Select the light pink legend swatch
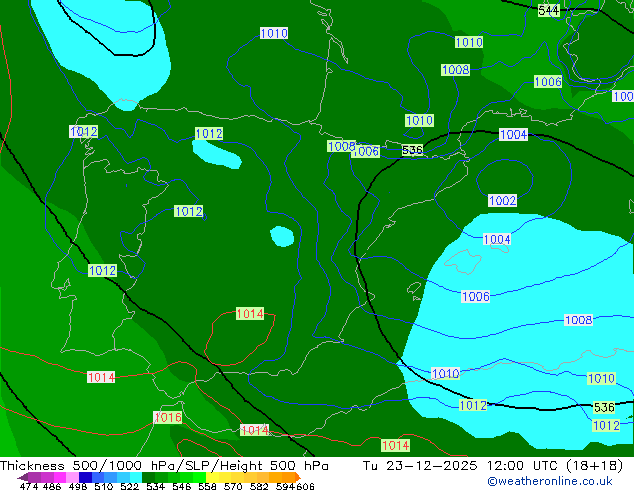Viewport: 634px width, 490px height. (72, 477)
